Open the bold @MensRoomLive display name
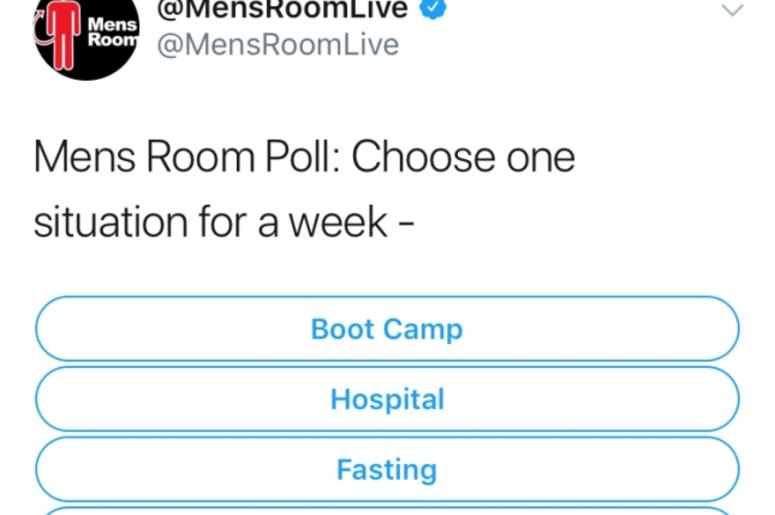775x515 pixels. coord(282,9)
